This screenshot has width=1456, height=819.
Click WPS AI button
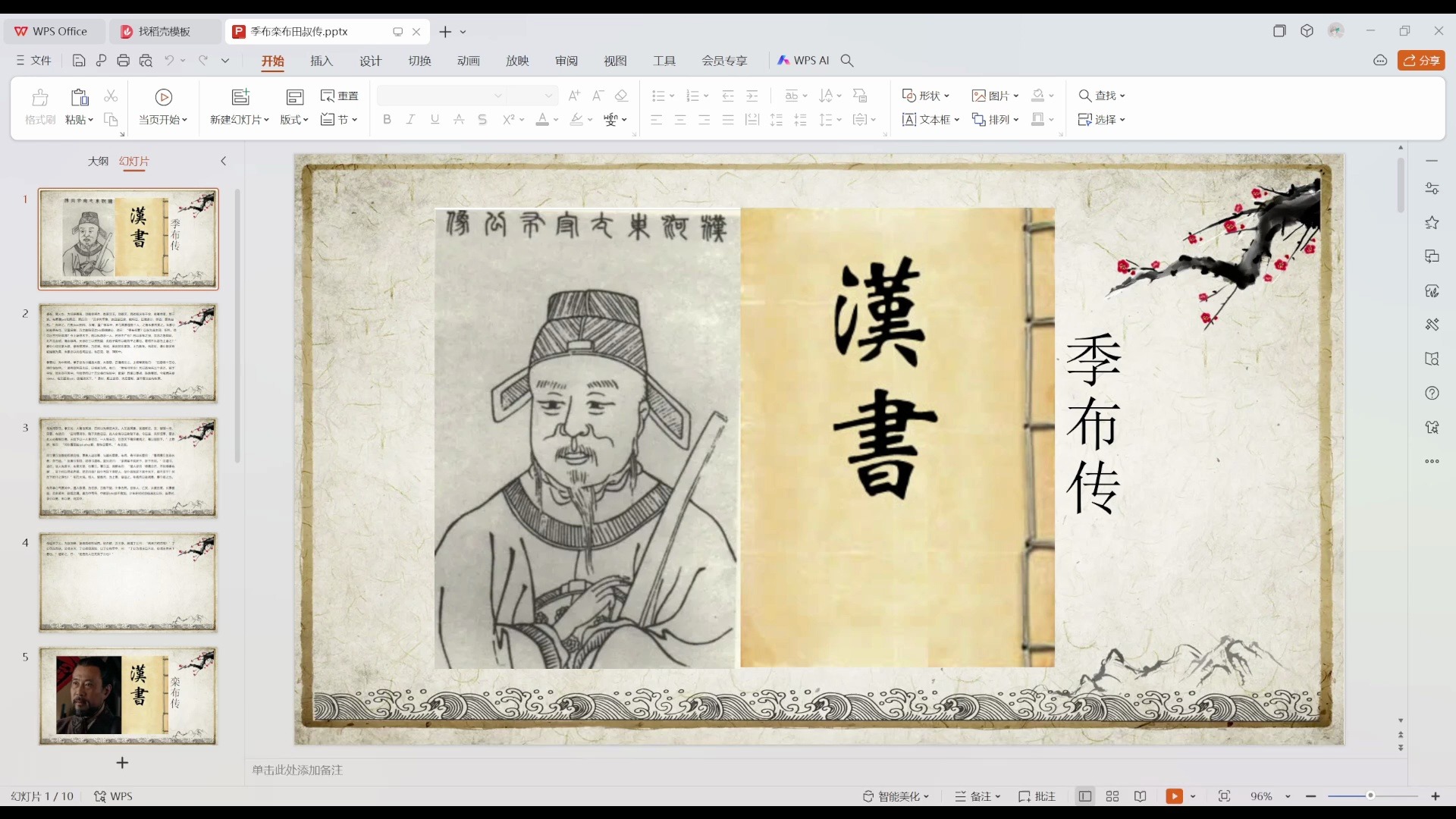click(804, 61)
